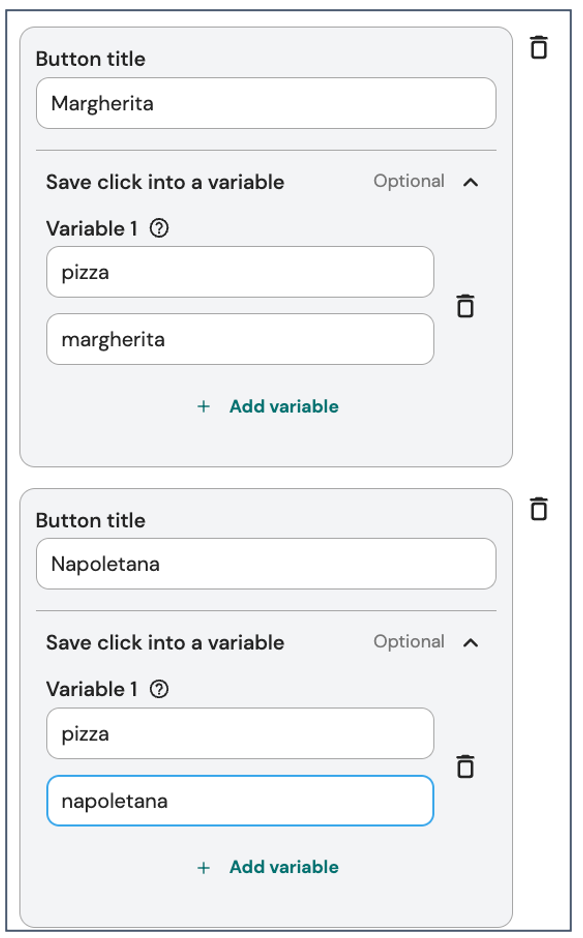Click the plus icon beside Add variable in Napoletana card
583x938 pixels.
click(x=204, y=867)
